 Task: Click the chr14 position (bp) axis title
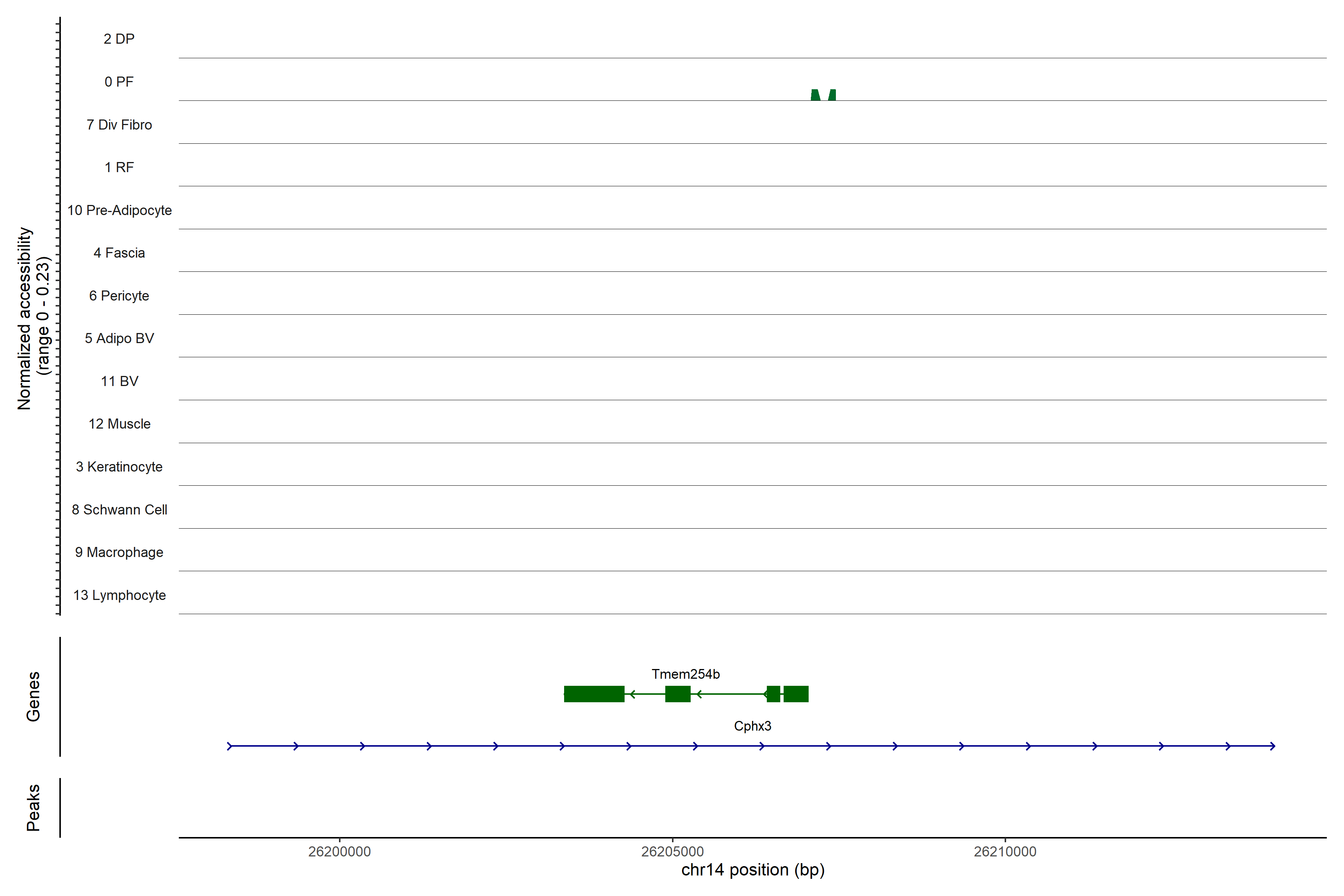[753, 870]
